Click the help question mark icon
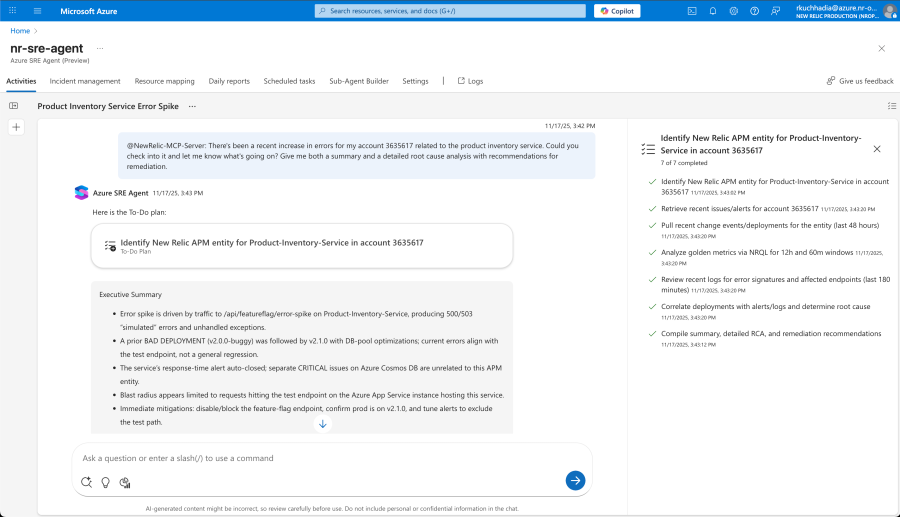 754,11
